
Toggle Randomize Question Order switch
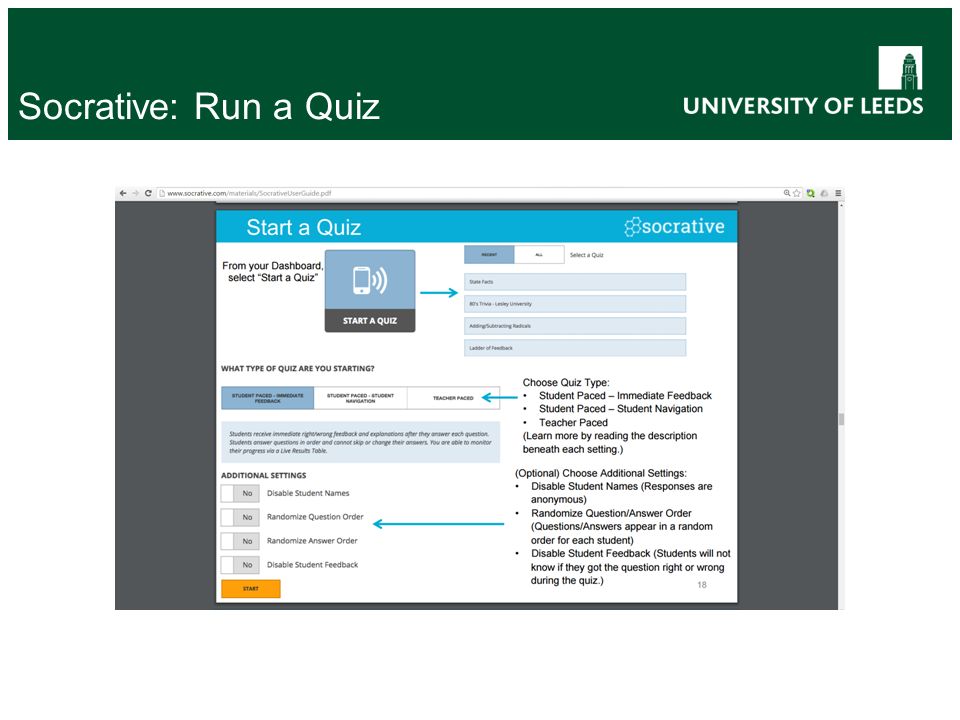point(240,517)
